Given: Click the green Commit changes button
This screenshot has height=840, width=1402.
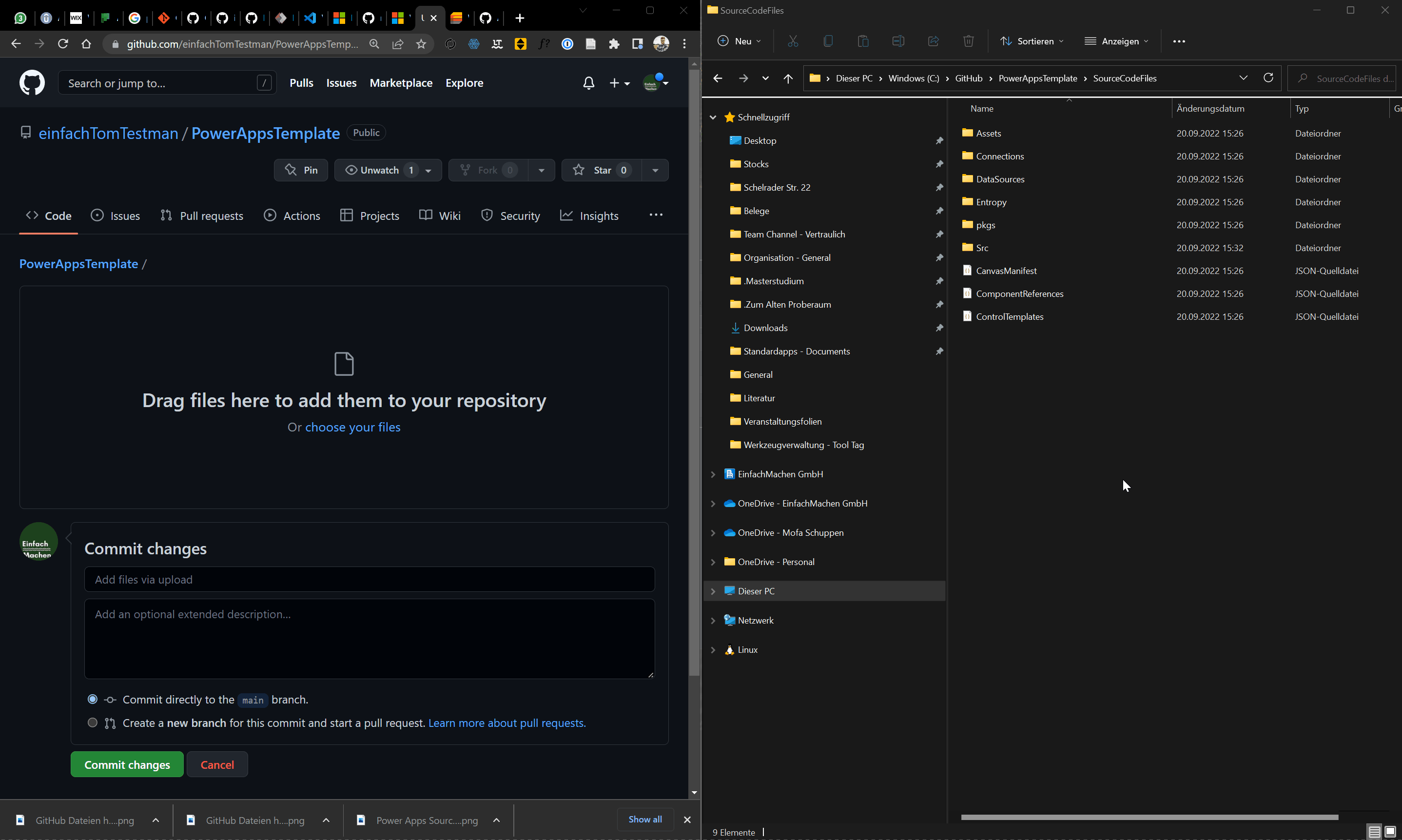Looking at the screenshot, I should point(127,765).
